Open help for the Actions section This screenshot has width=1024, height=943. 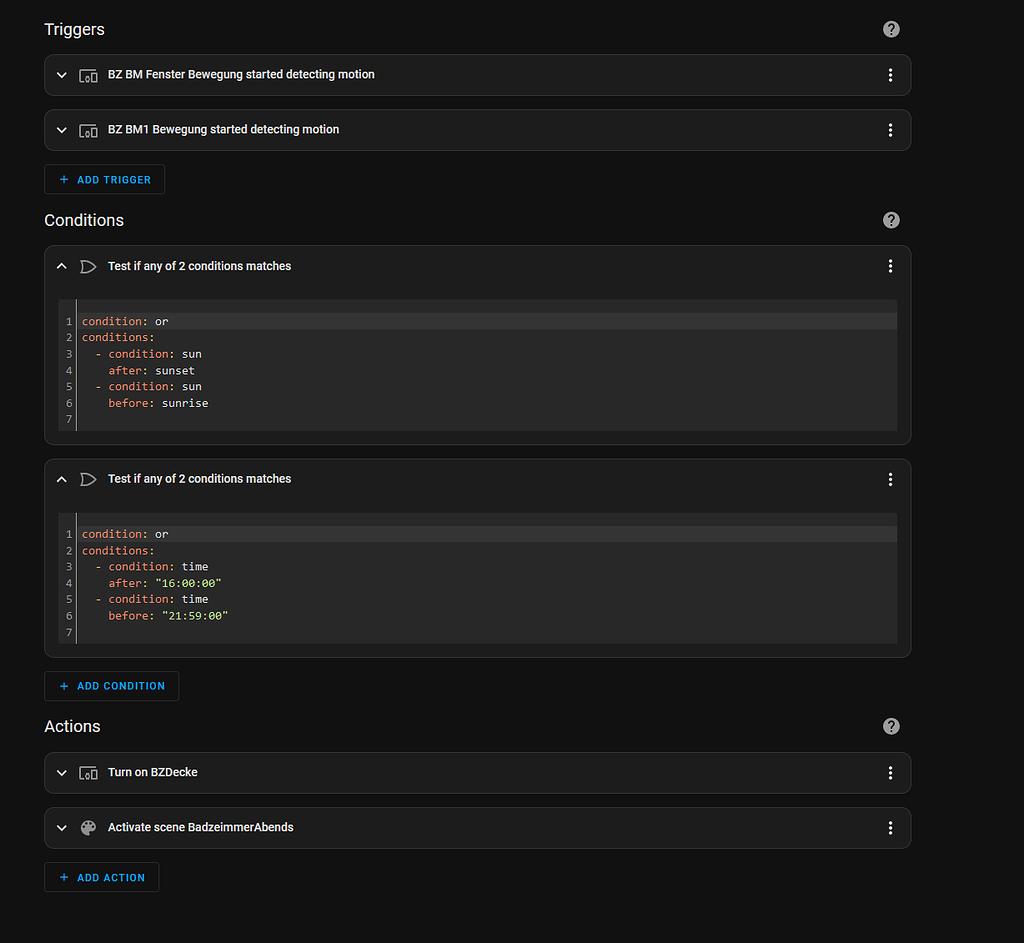(x=891, y=726)
